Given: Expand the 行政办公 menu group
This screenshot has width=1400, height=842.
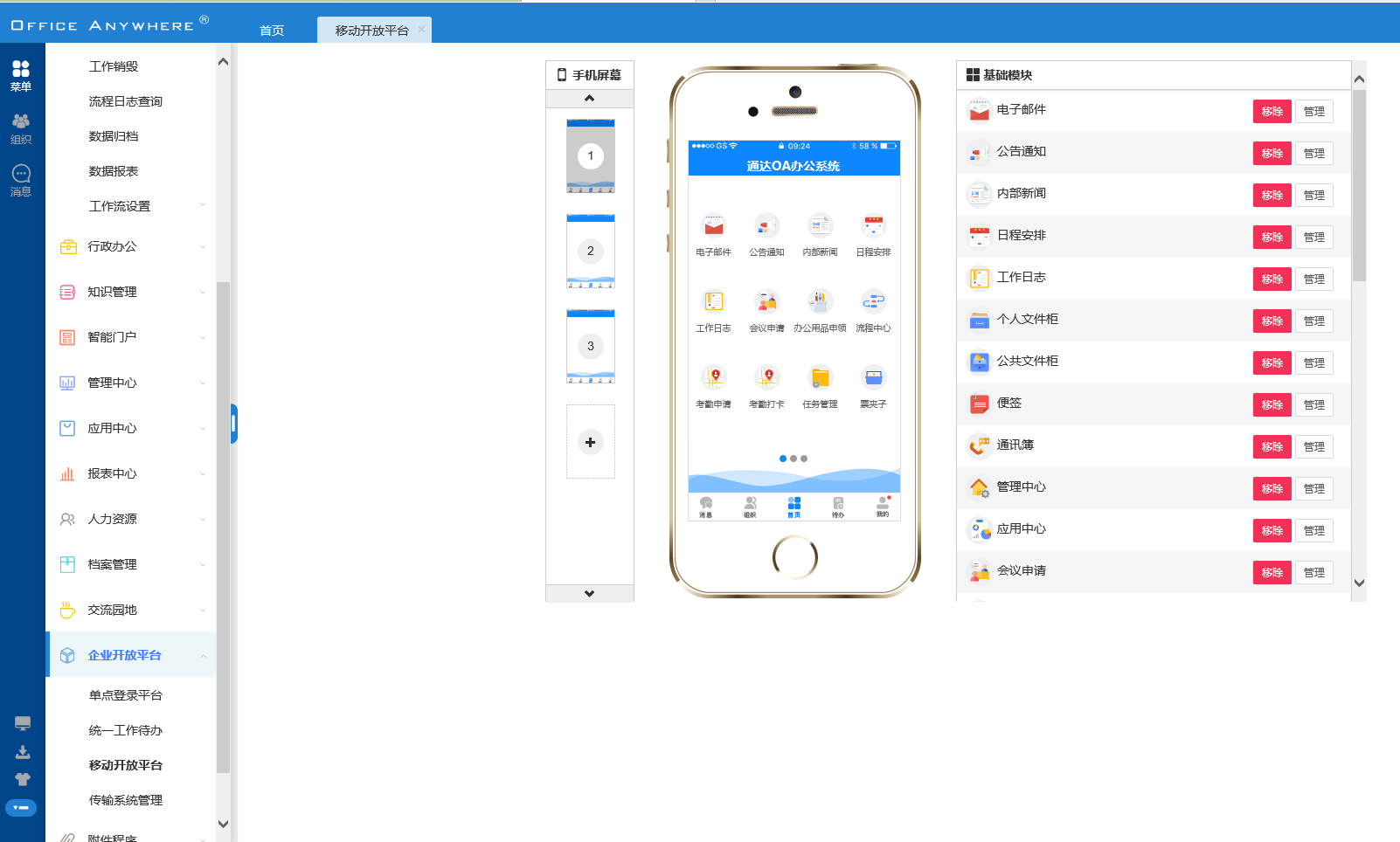Looking at the screenshot, I should pyautogui.click(x=131, y=246).
